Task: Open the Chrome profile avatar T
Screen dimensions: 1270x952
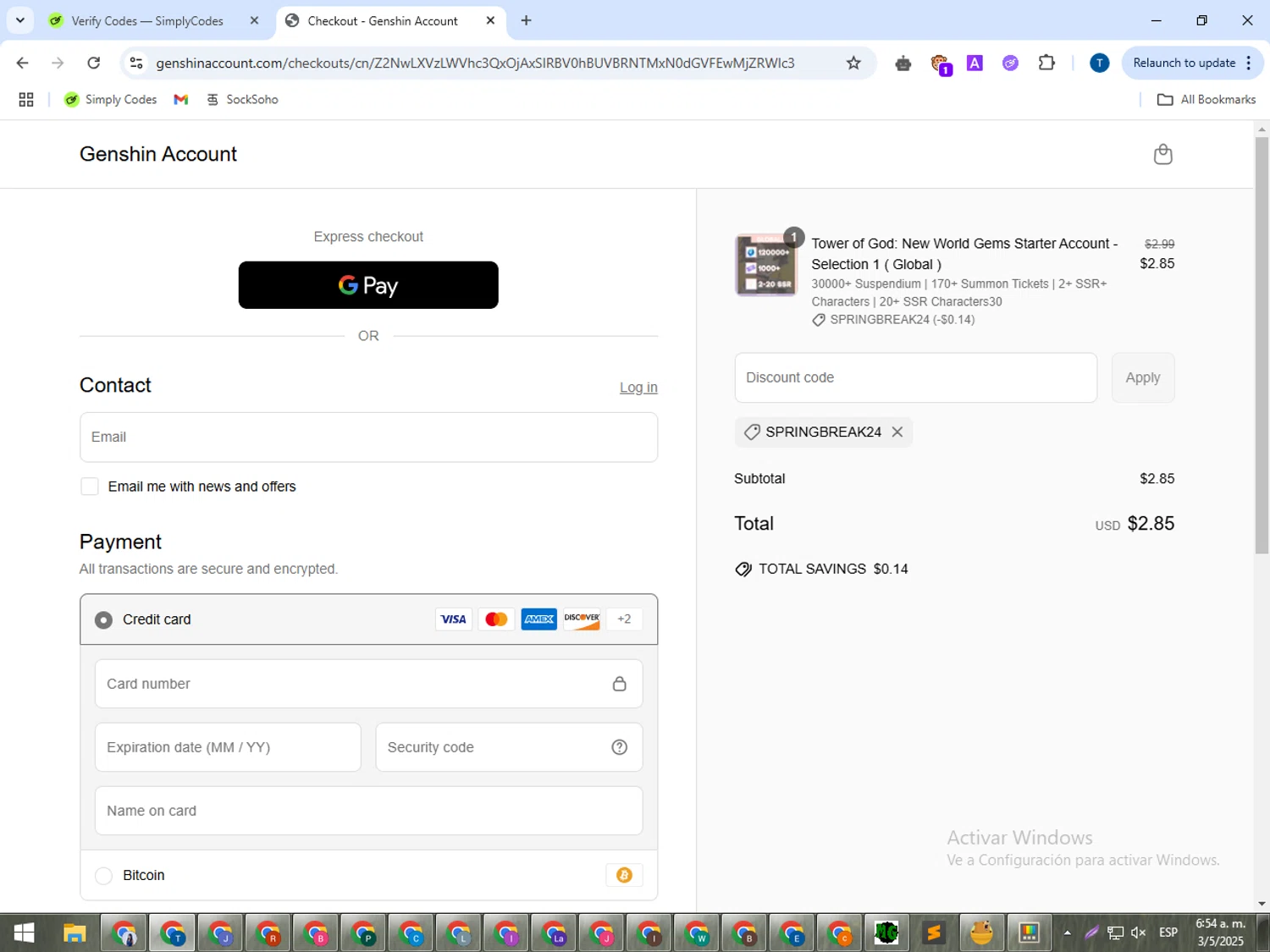Action: [x=1099, y=63]
